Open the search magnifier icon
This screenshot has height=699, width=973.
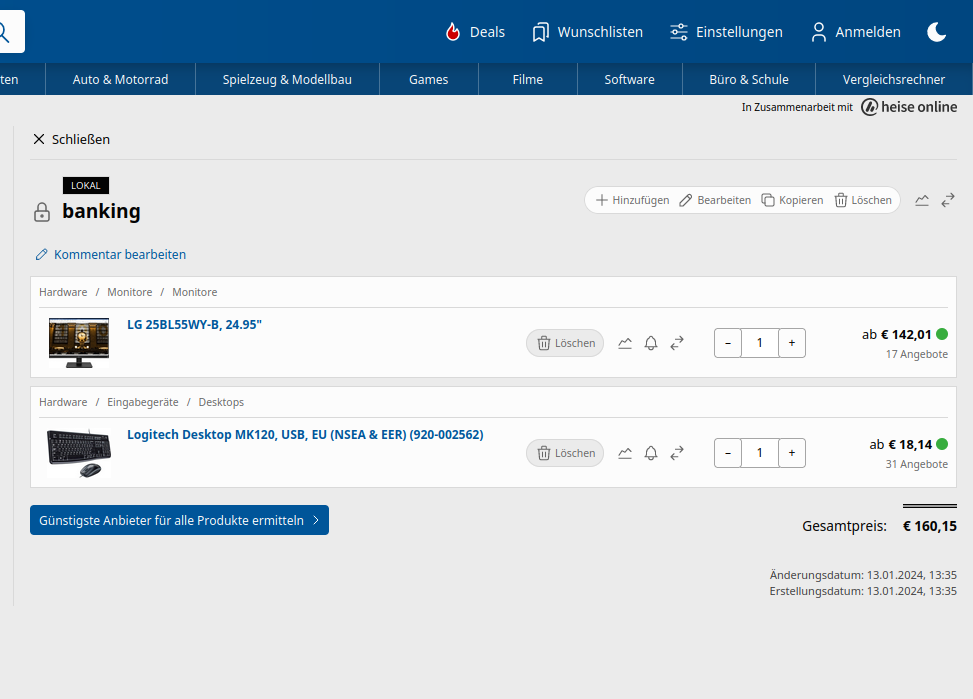(5, 32)
